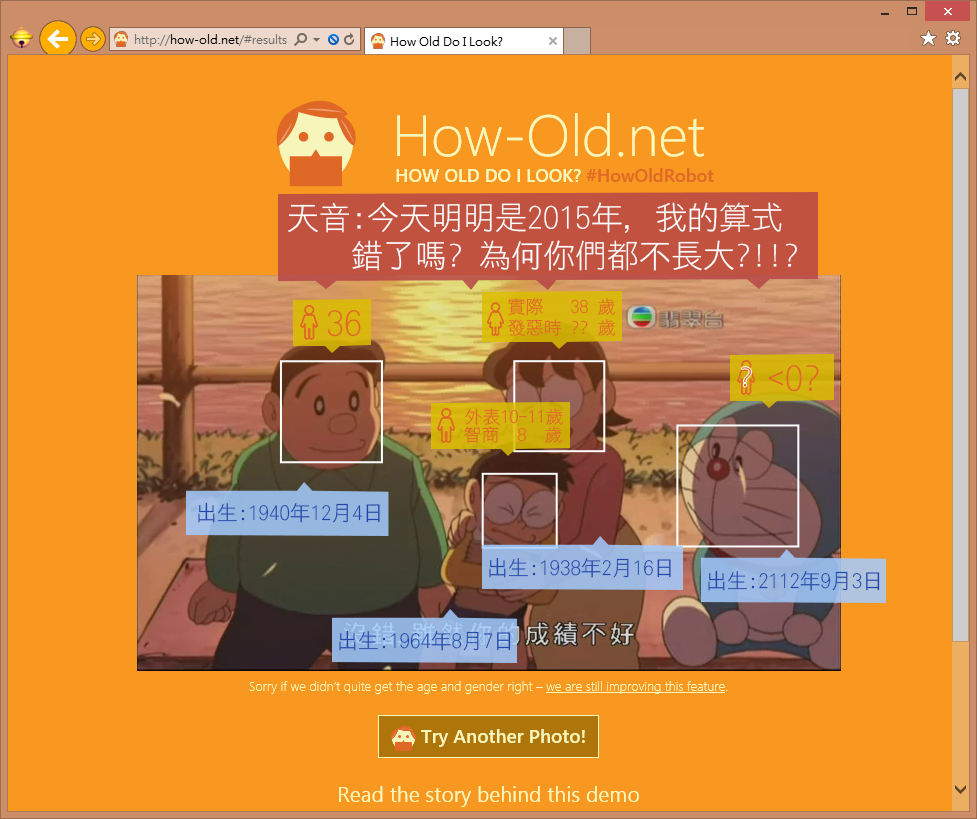Viewport: 977px width, 819px height.
Task: Close the browser window
Action: coord(948,11)
